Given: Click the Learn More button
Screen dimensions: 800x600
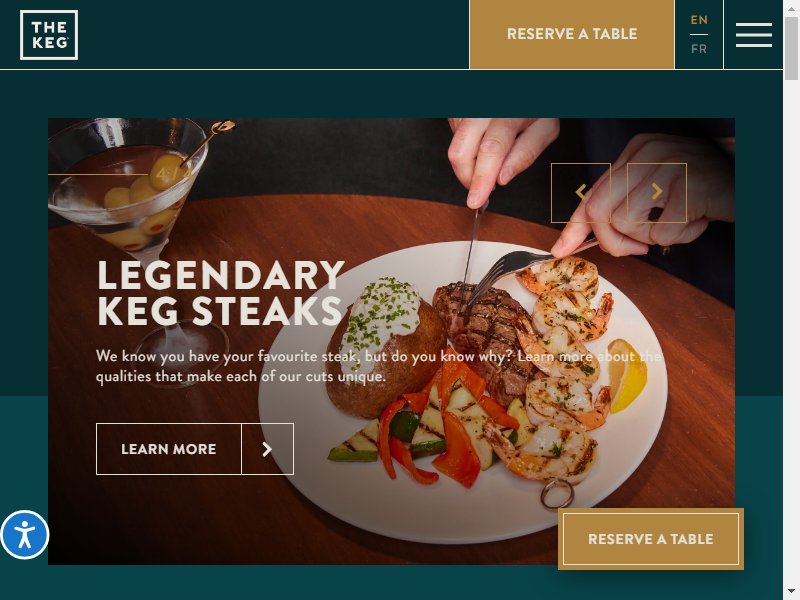Looking at the screenshot, I should pos(169,449).
